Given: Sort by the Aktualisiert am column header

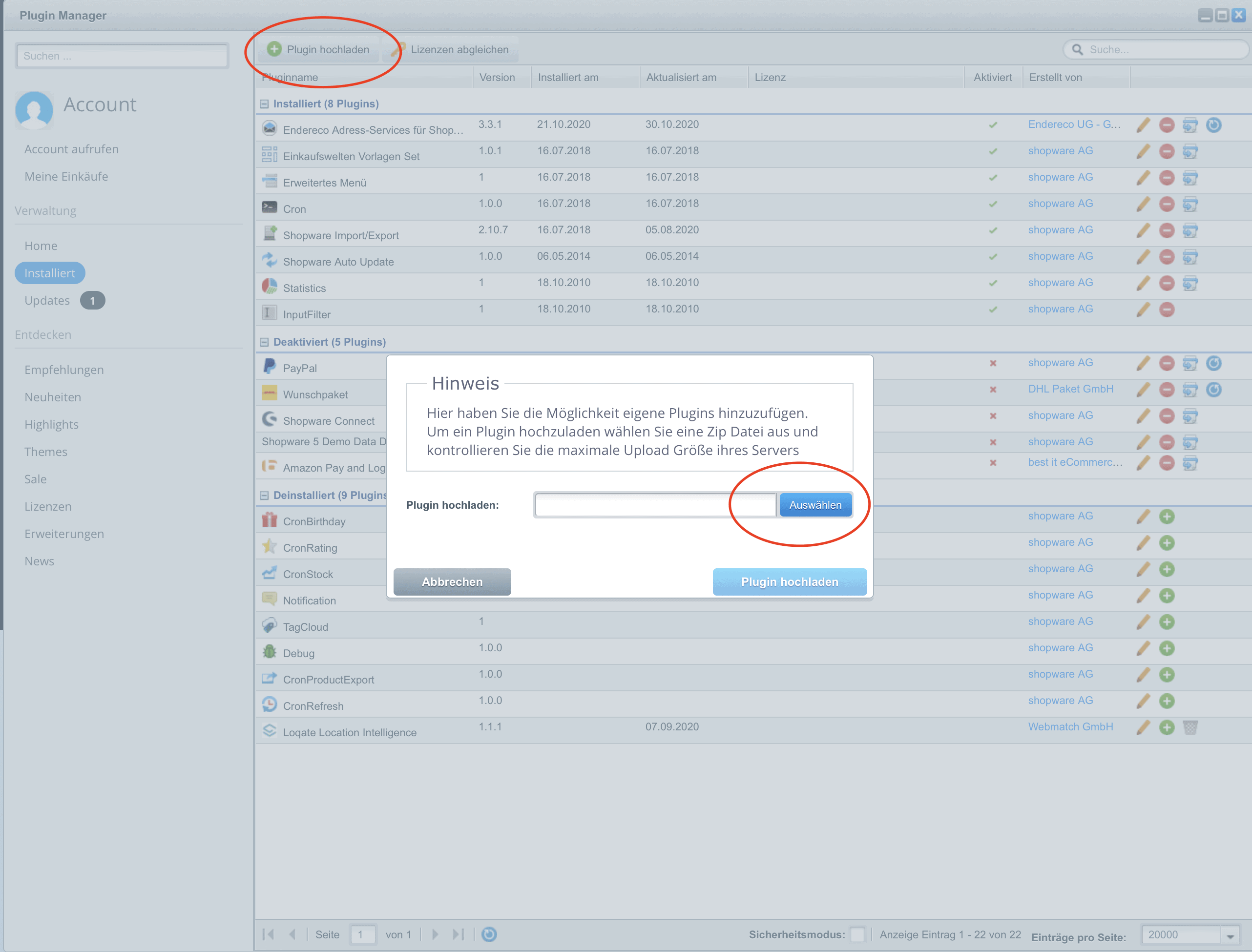Looking at the screenshot, I should (x=694, y=78).
